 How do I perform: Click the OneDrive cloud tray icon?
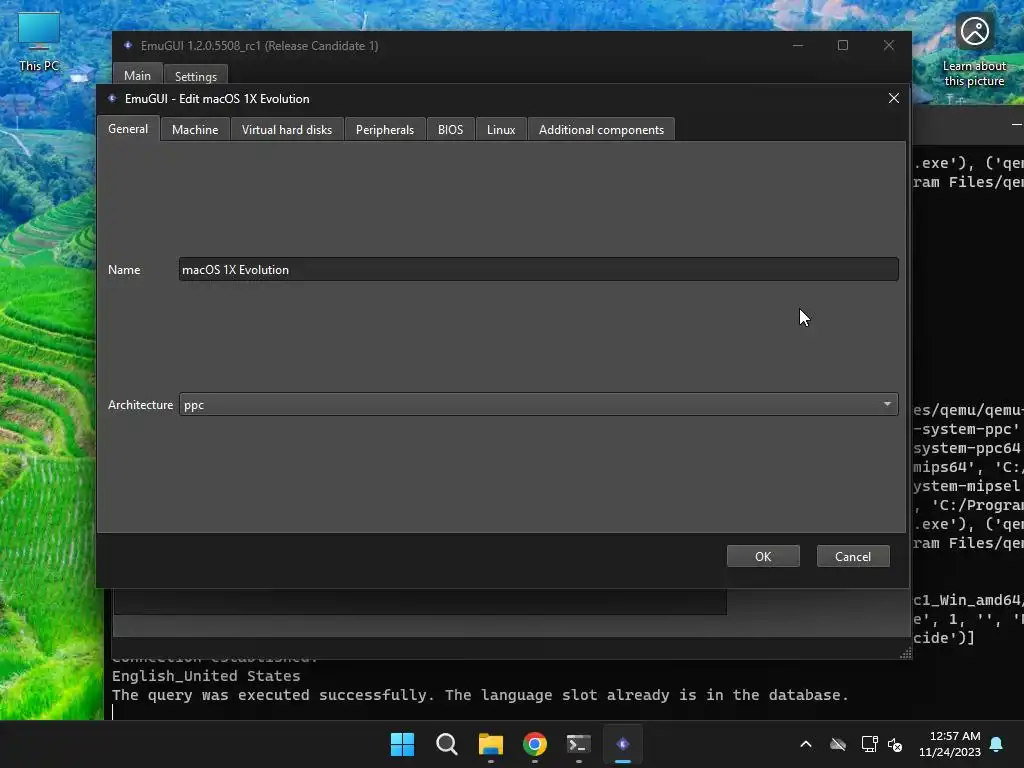[838, 744]
